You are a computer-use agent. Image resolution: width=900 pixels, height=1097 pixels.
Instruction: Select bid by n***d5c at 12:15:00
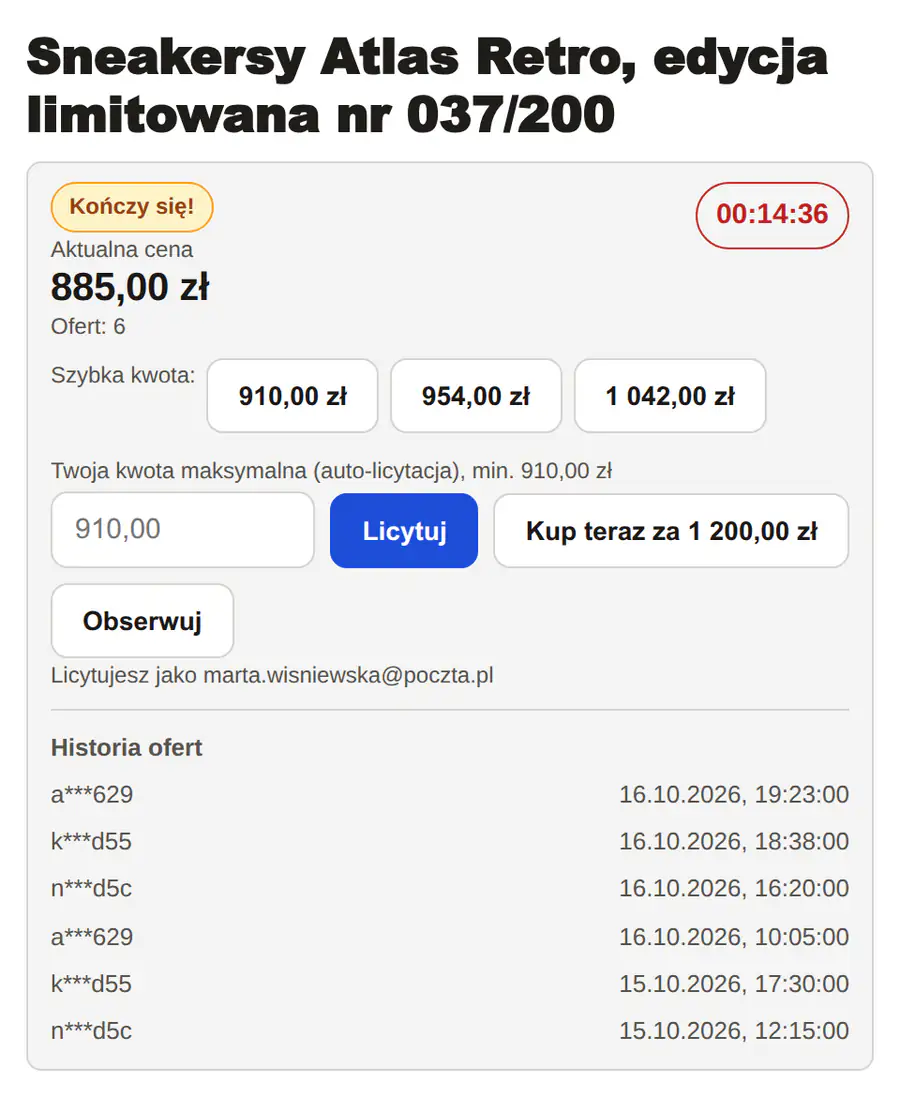click(x=450, y=1031)
